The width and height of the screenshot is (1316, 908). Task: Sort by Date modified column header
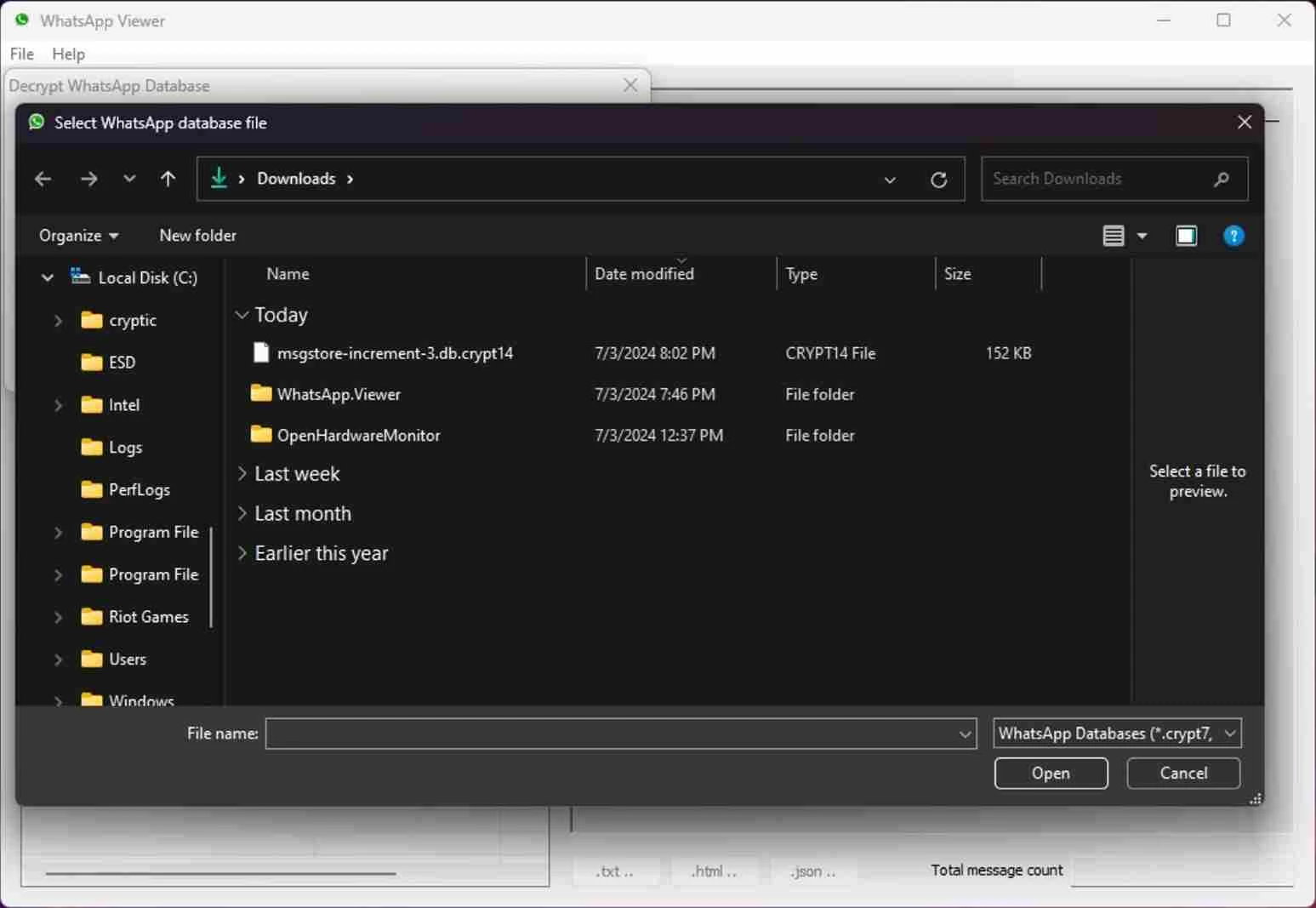click(644, 274)
